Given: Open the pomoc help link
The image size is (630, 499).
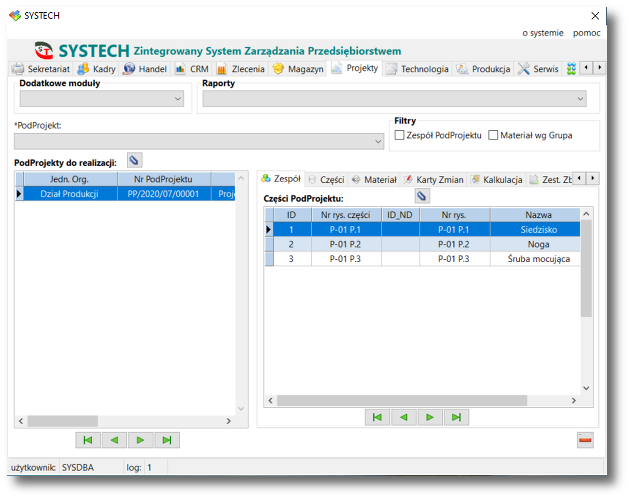Looking at the screenshot, I should [587, 33].
